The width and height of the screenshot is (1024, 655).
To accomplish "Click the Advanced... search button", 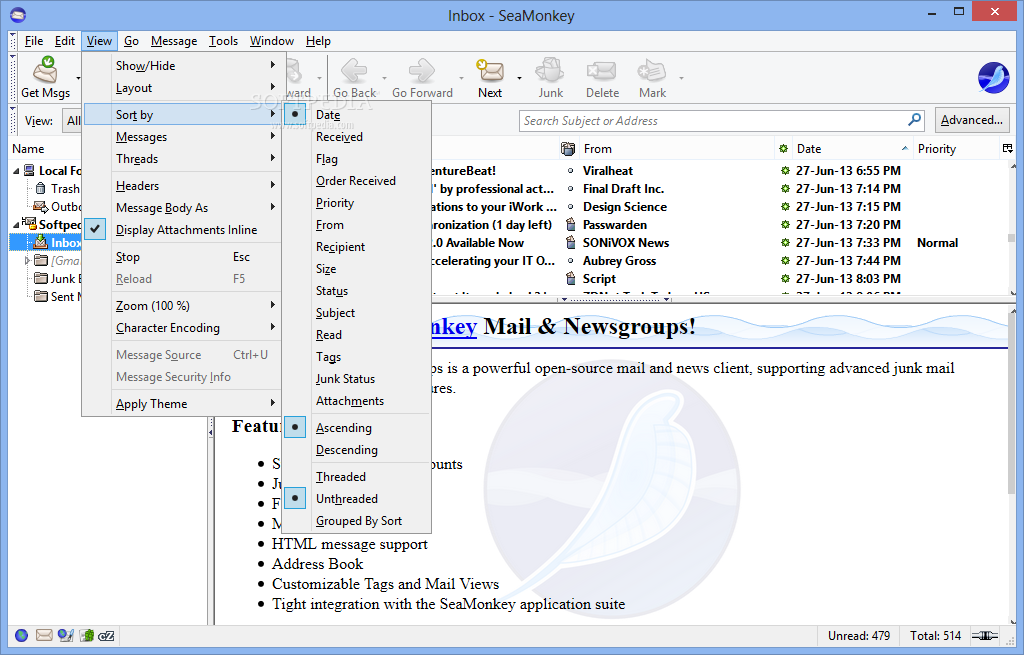I will pos(972,120).
